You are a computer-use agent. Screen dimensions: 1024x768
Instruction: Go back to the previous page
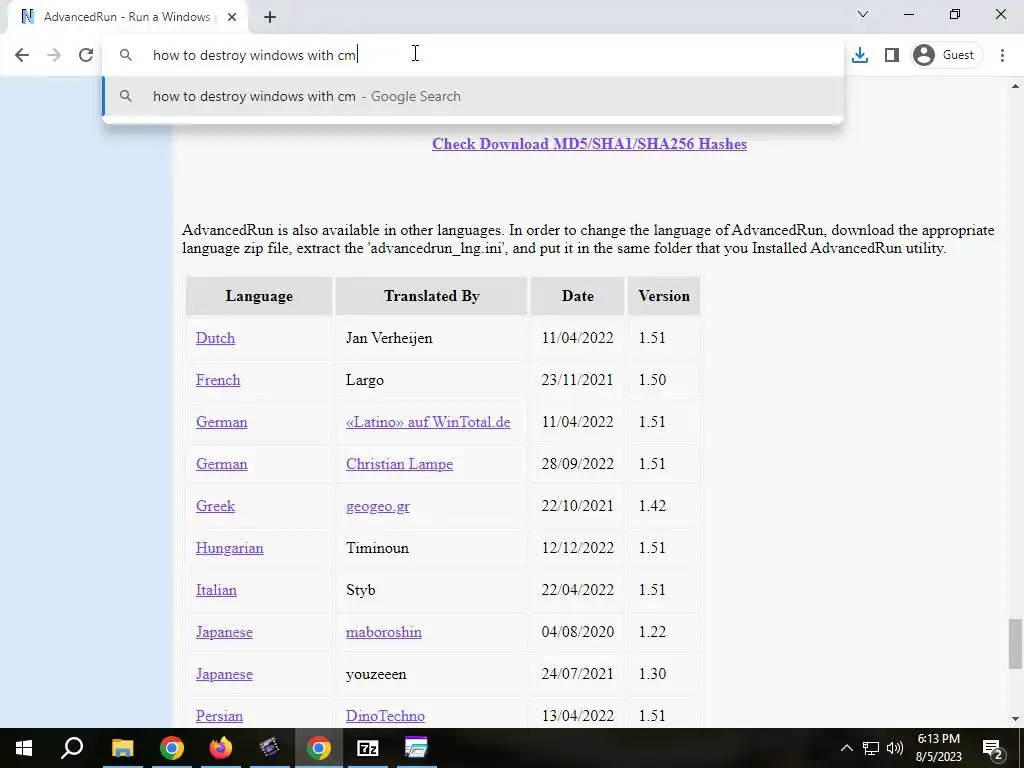click(22, 55)
